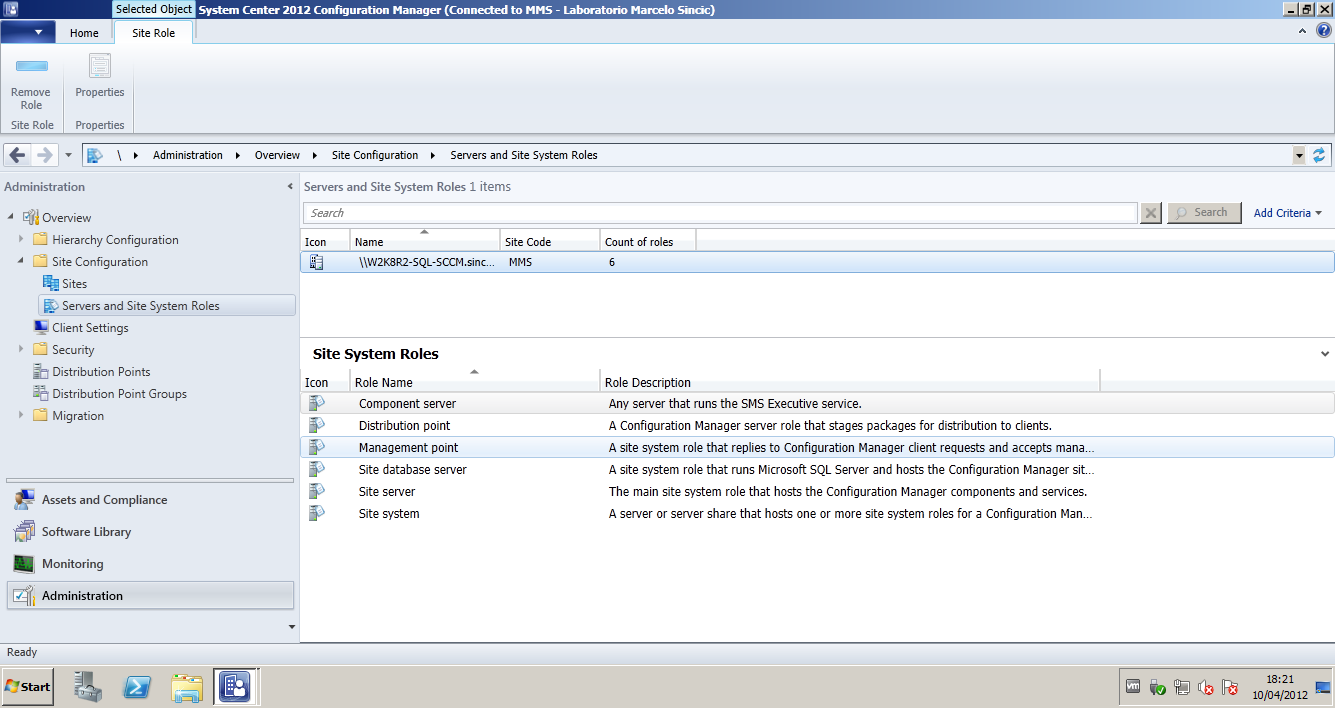Open the Assets and Compliance workspace
Image resolution: width=1335 pixels, height=708 pixels.
[x=151, y=500]
